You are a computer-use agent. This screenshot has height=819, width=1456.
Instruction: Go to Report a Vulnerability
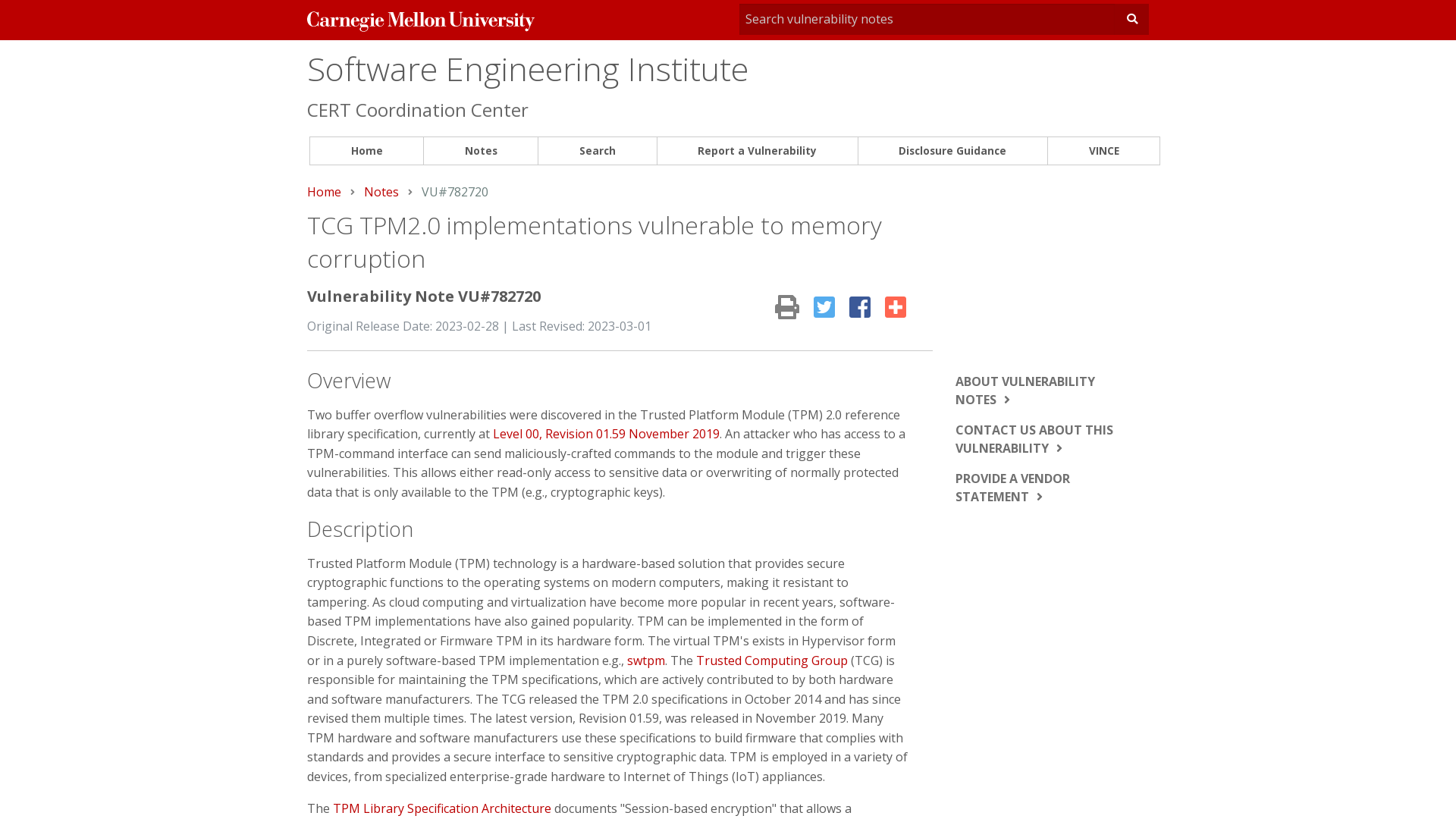(x=757, y=151)
